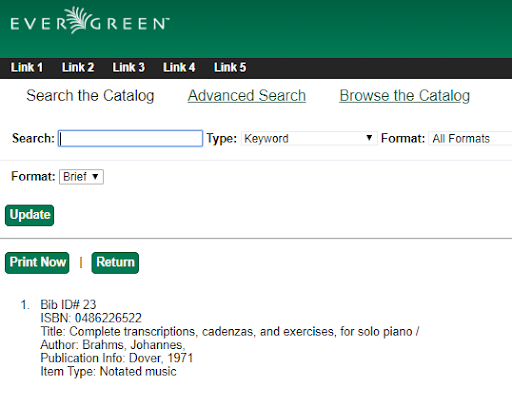Open Link 1 in navigation bar

tap(27, 67)
